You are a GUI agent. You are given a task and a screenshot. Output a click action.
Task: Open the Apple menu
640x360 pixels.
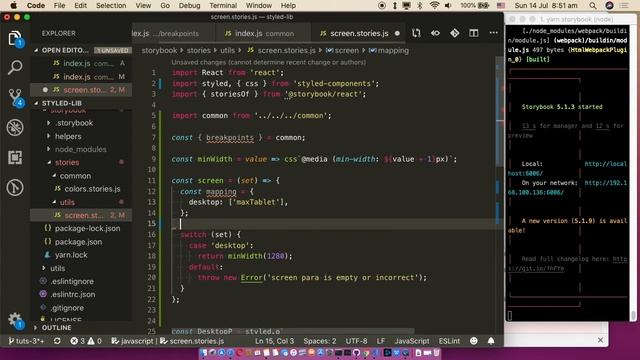(13, 5)
